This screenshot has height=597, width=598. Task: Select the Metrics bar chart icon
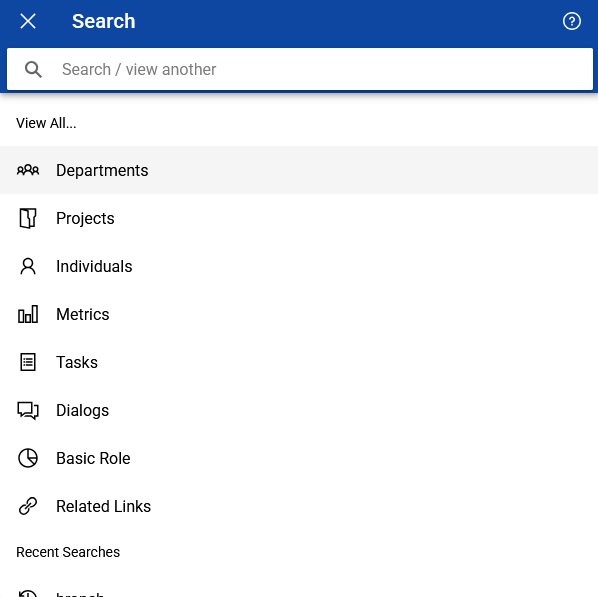pos(28,314)
